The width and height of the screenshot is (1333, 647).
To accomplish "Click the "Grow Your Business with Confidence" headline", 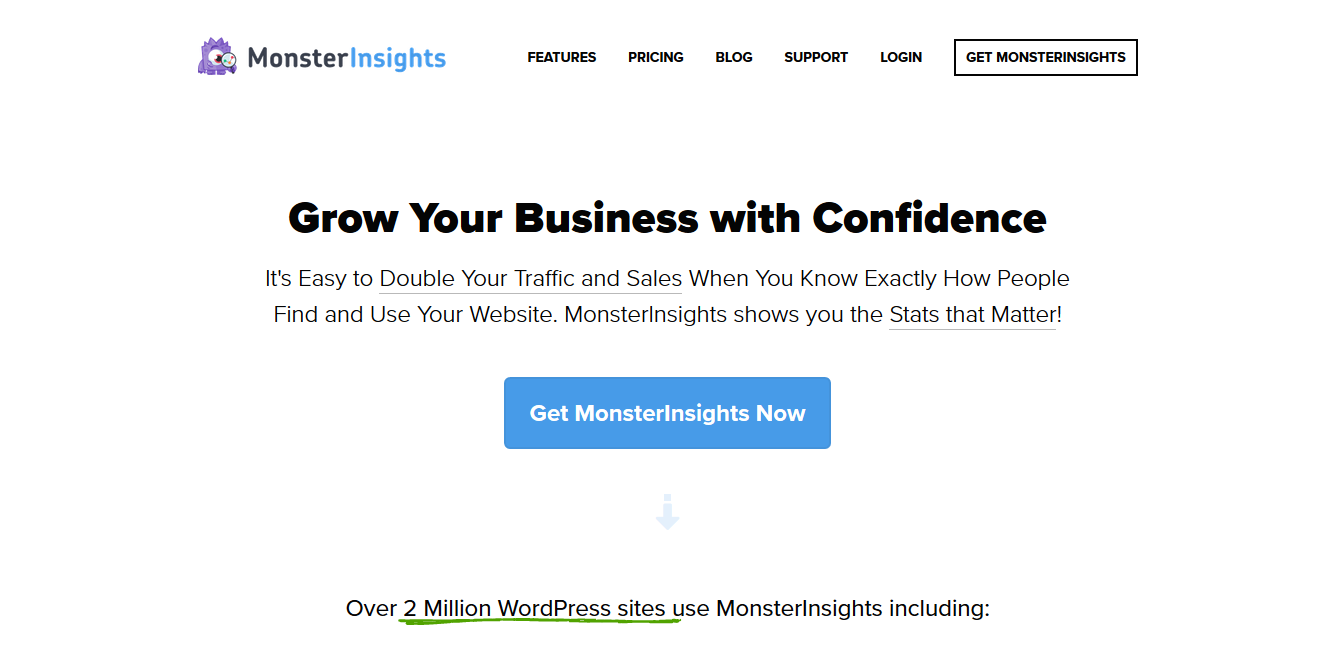I will click(667, 217).
